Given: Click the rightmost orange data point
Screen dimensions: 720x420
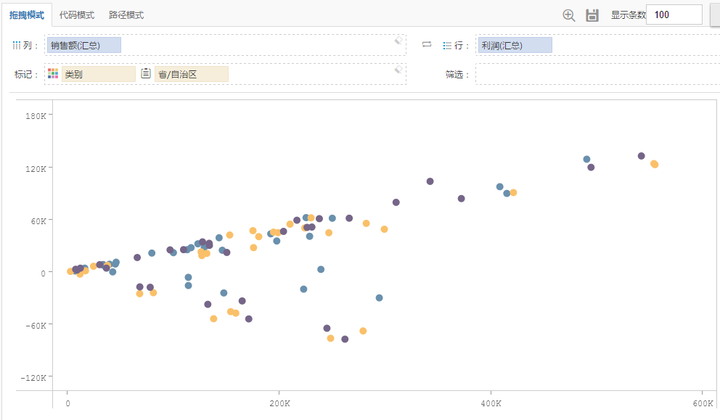Looking at the screenshot, I should point(654,164).
